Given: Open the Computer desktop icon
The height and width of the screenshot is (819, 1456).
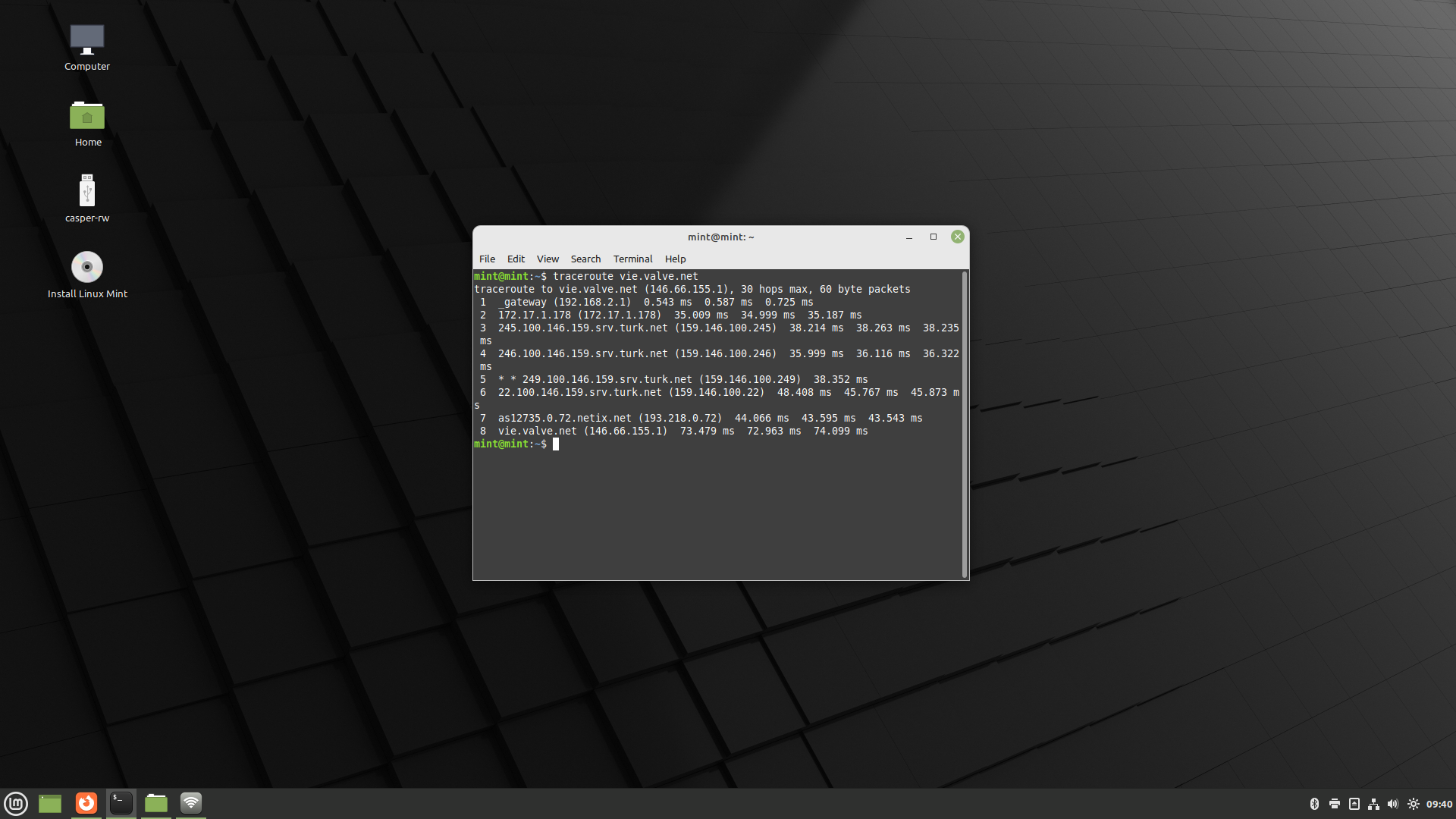Looking at the screenshot, I should click(x=87, y=47).
